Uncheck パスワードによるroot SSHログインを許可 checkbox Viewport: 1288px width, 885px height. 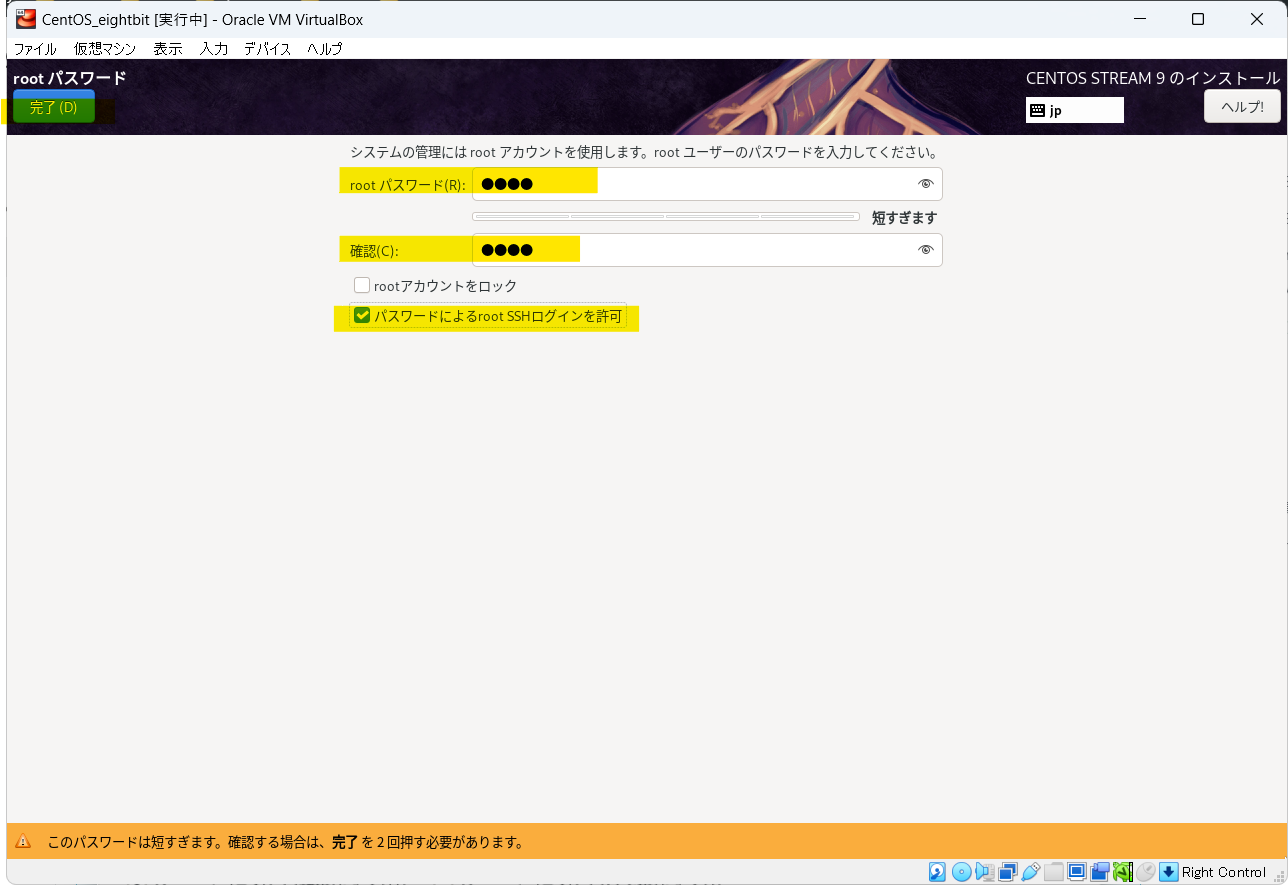click(x=362, y=316)
